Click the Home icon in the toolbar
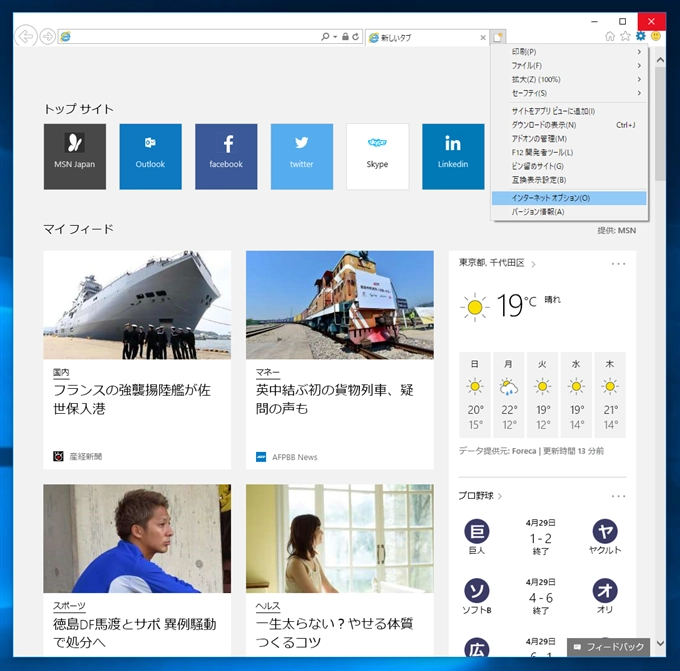This screenshot has height=671, width=680. (x=610, y=36)
